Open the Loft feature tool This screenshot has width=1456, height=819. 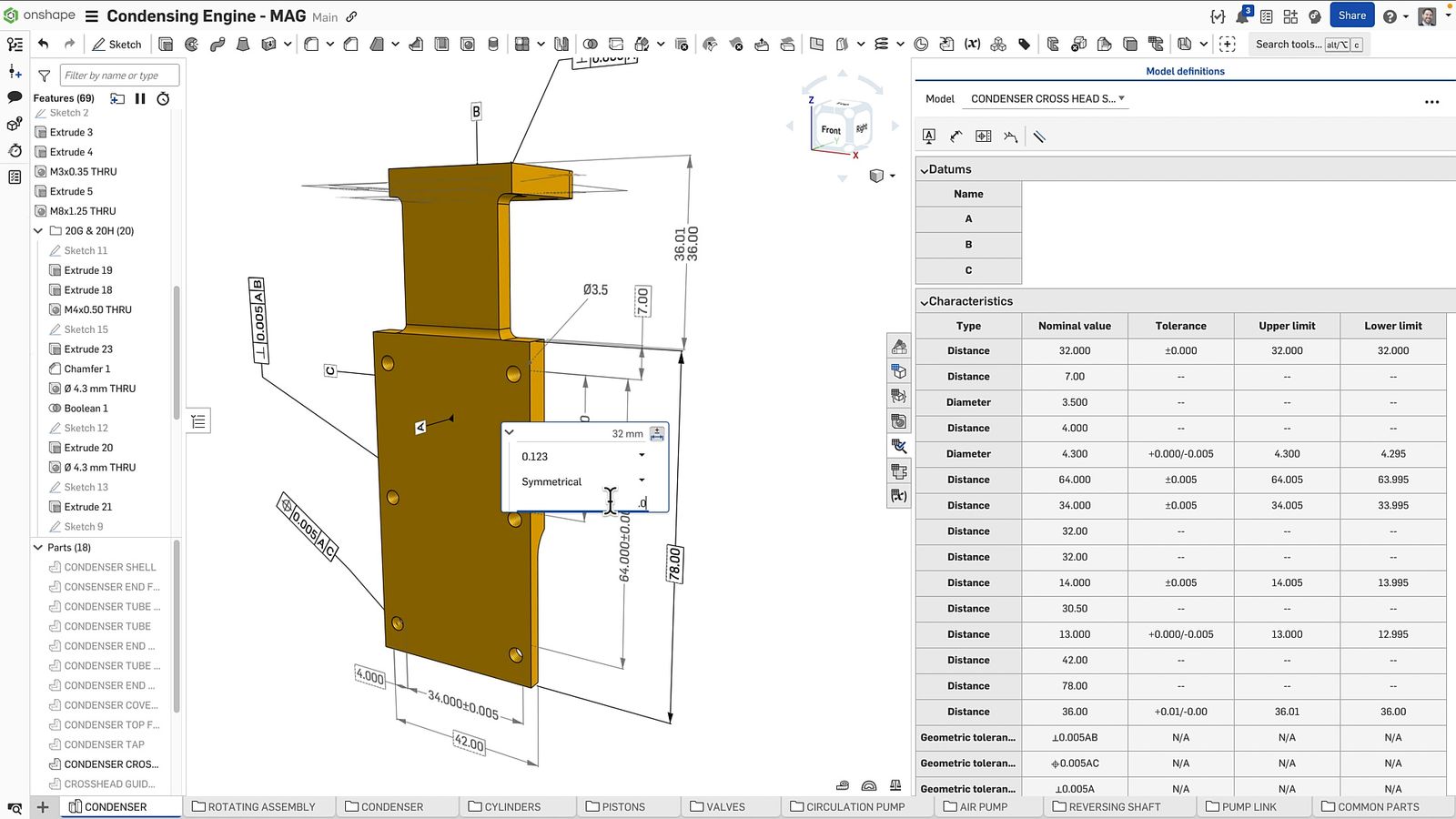tap(242, 44)
